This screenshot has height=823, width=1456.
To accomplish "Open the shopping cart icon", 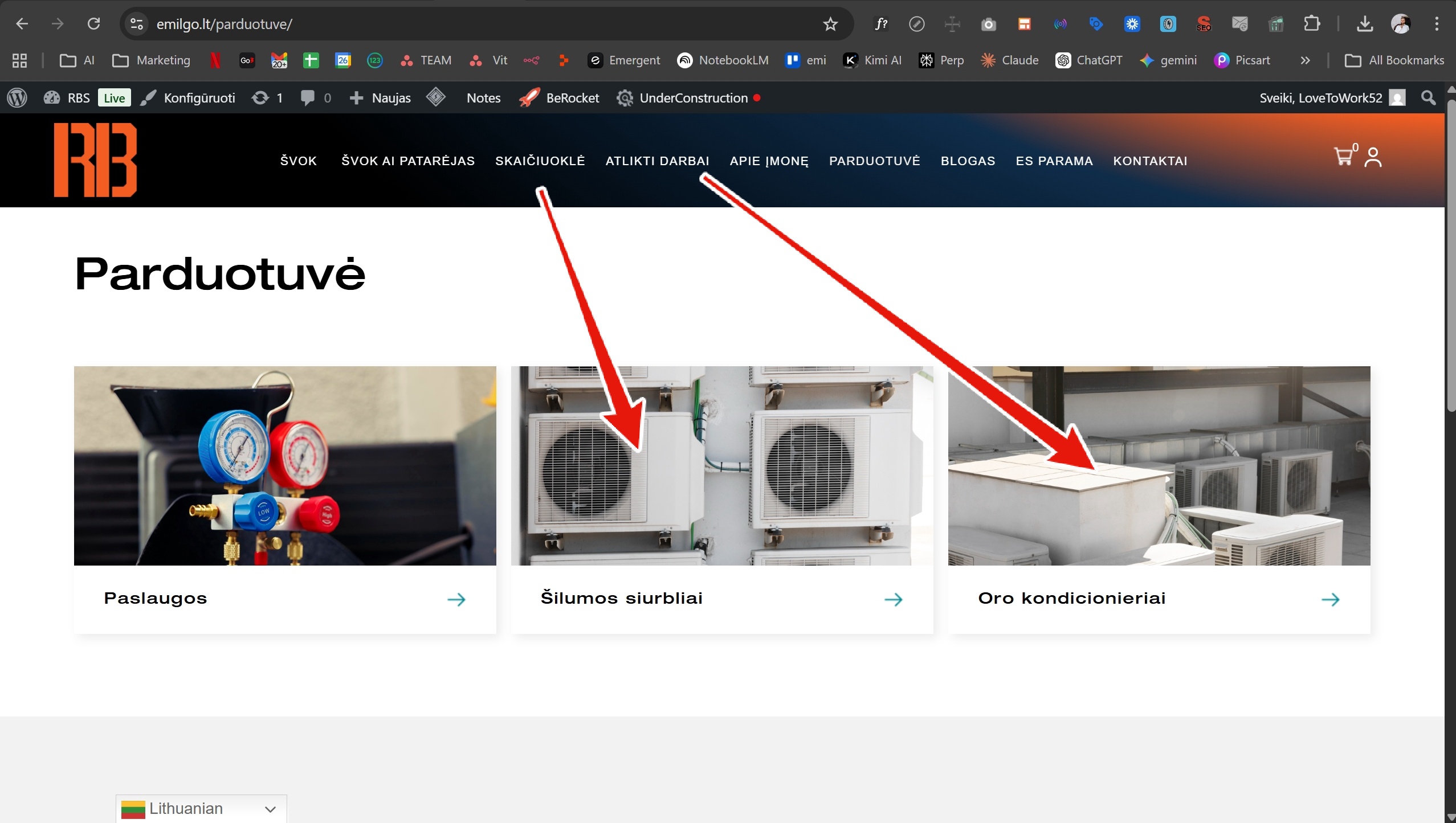I will (x=1344, y=156).
